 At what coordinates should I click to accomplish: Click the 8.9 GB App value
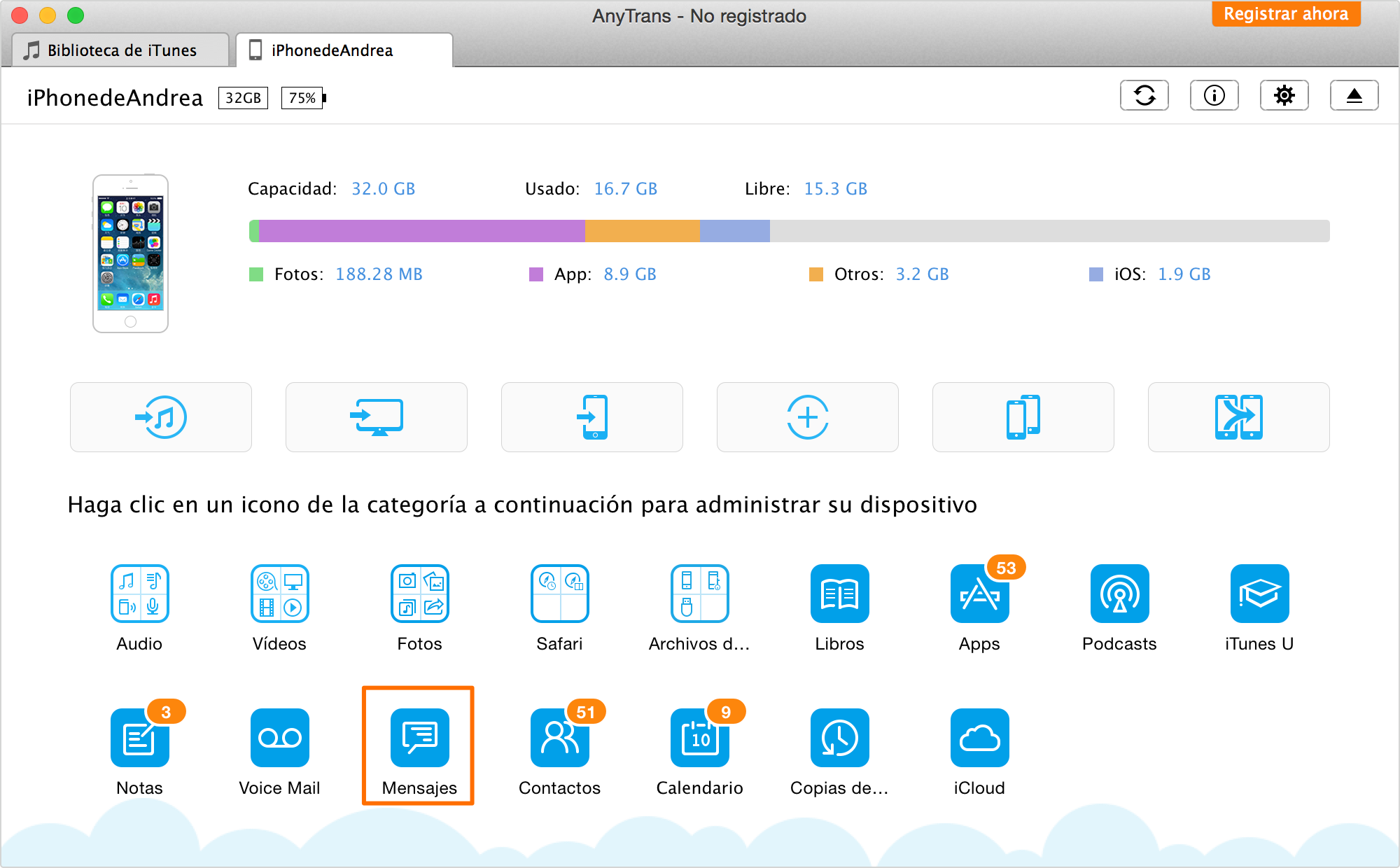630,274
